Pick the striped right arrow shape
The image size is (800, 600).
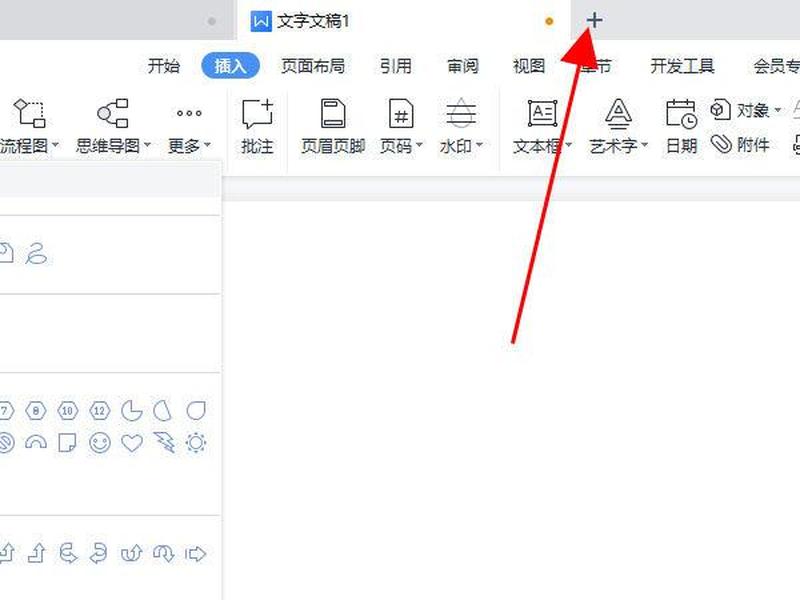(x=195, y=554)
